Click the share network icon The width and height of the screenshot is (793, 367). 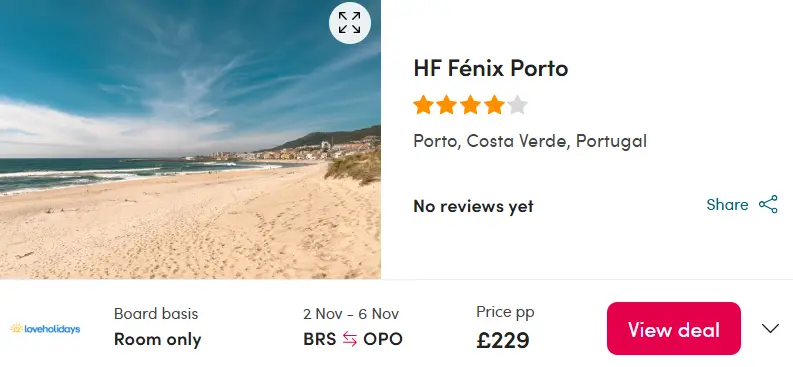(x=768, y=204)
